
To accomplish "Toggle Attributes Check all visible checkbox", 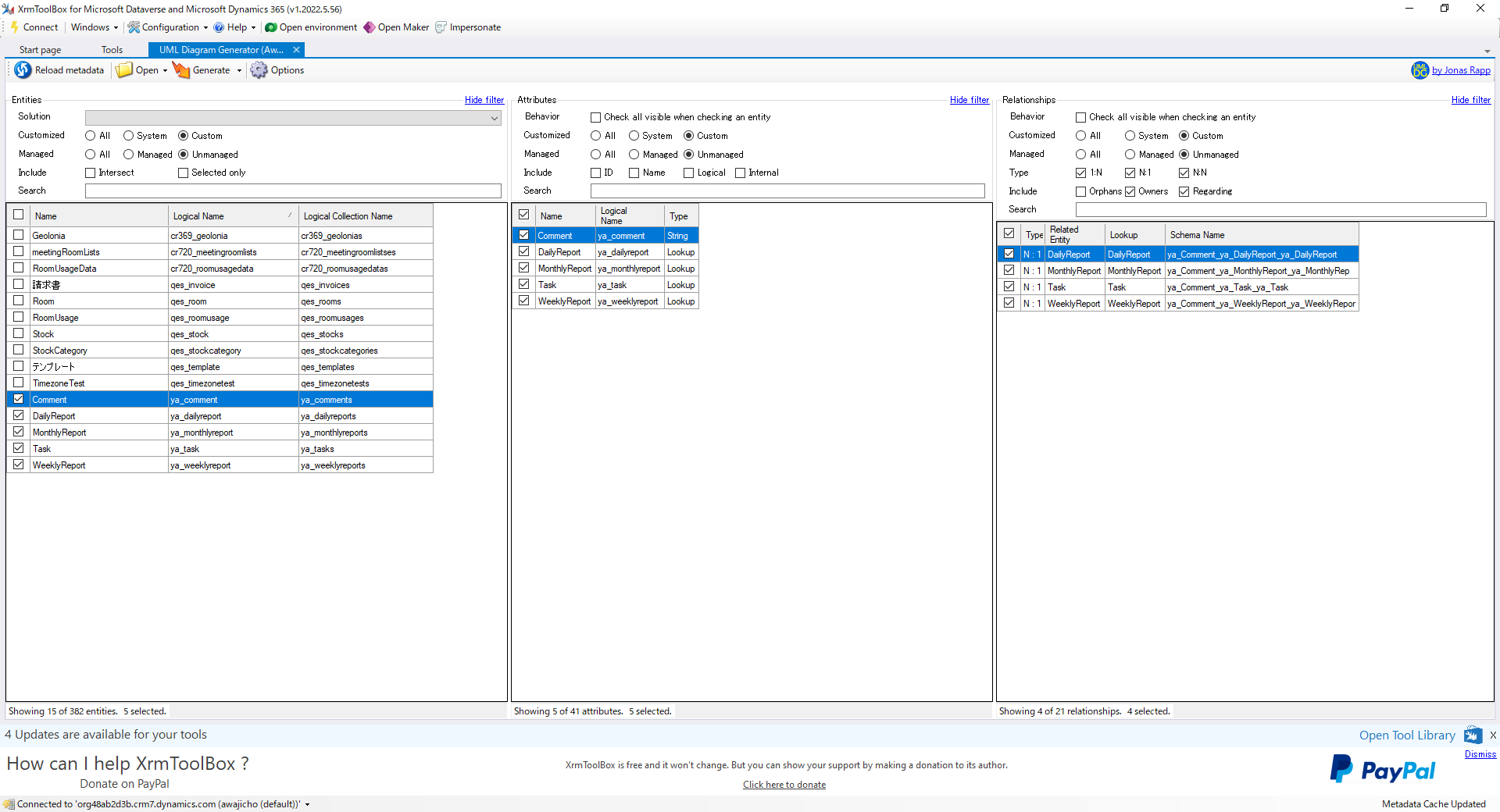I will [595, 117].
